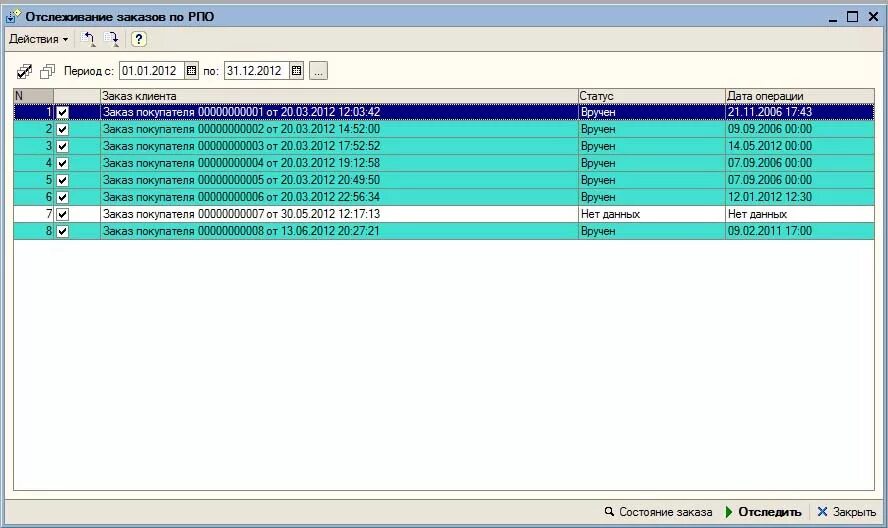Click the ellipsis period selection button
The width and height of the screenshot is (888, 528).
pos(318,71)
